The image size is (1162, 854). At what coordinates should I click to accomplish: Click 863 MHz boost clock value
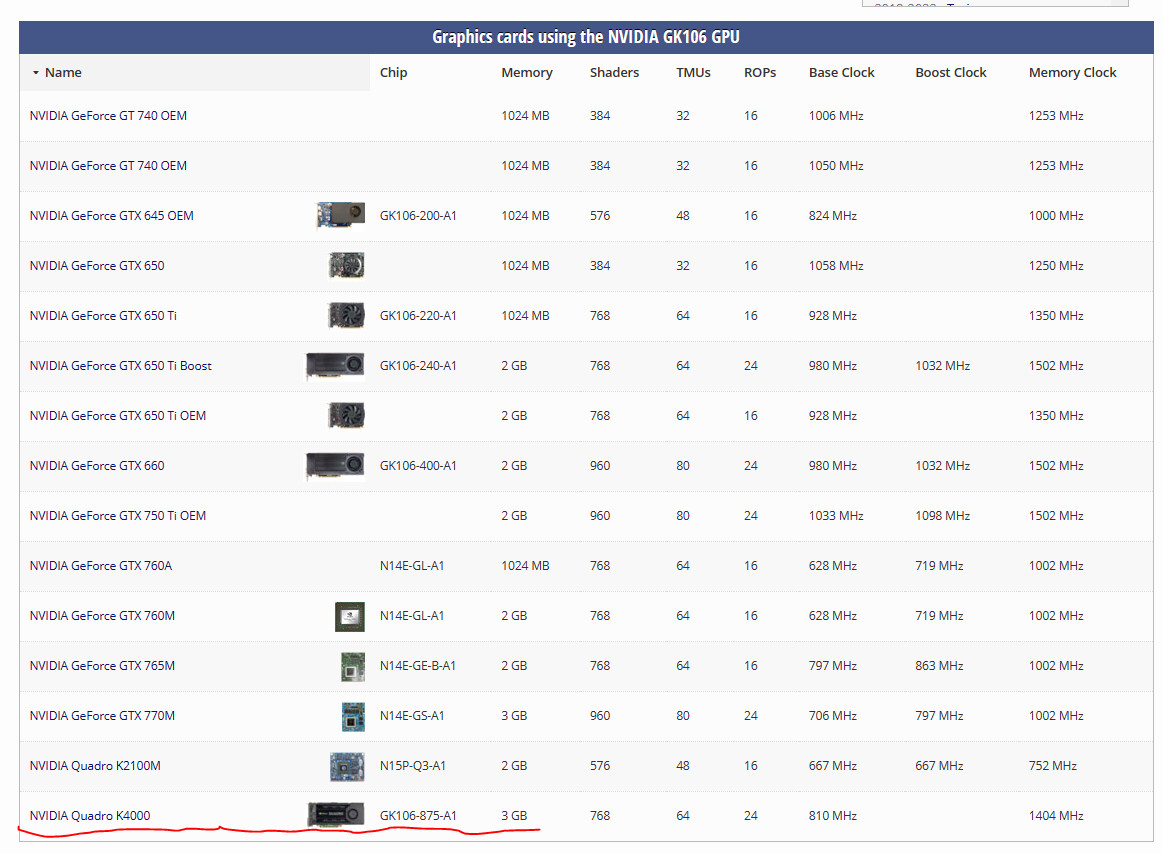pyautogui.click(x=939, y=666)
